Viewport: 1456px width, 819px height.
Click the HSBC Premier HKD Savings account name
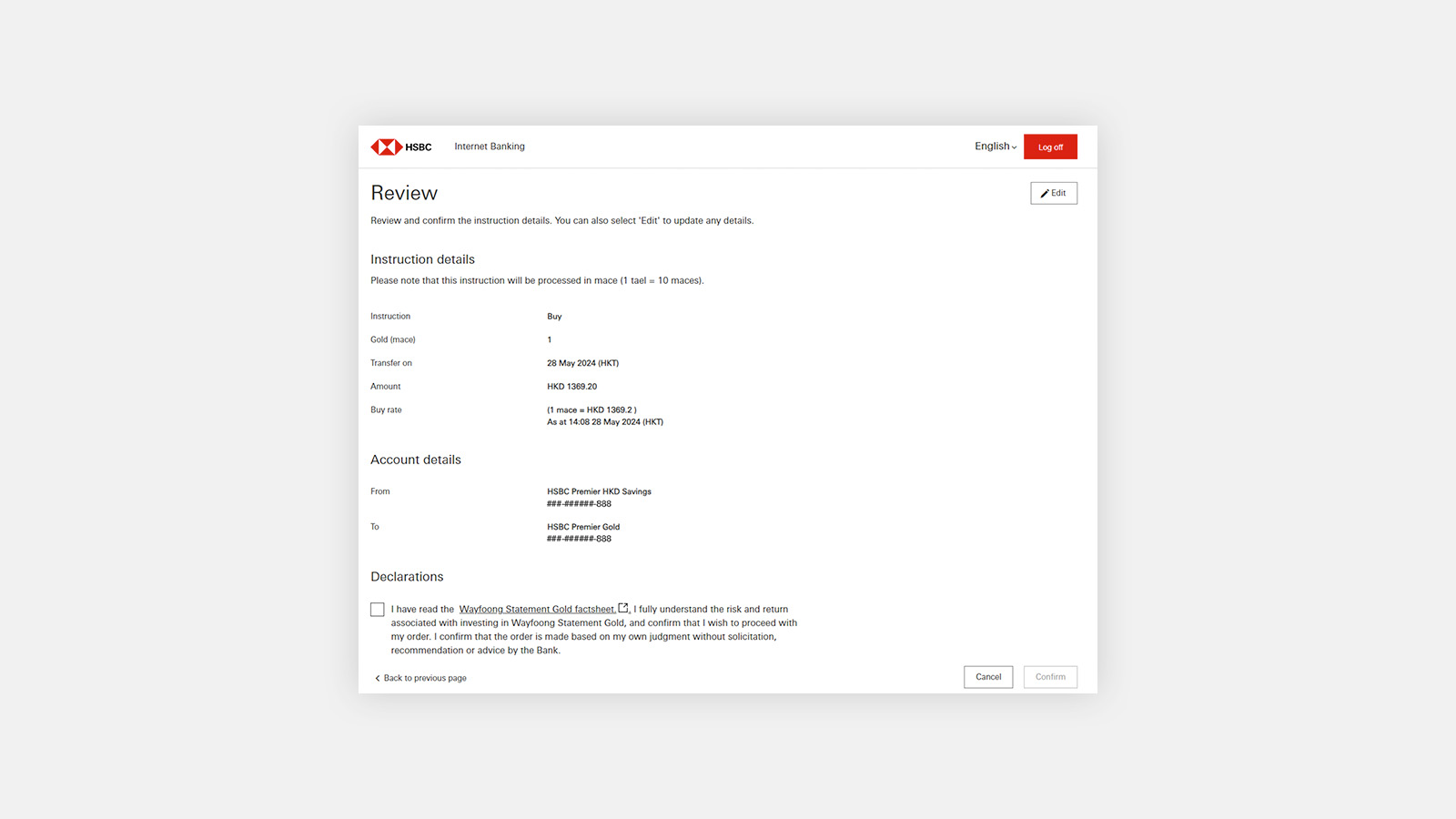599,491
